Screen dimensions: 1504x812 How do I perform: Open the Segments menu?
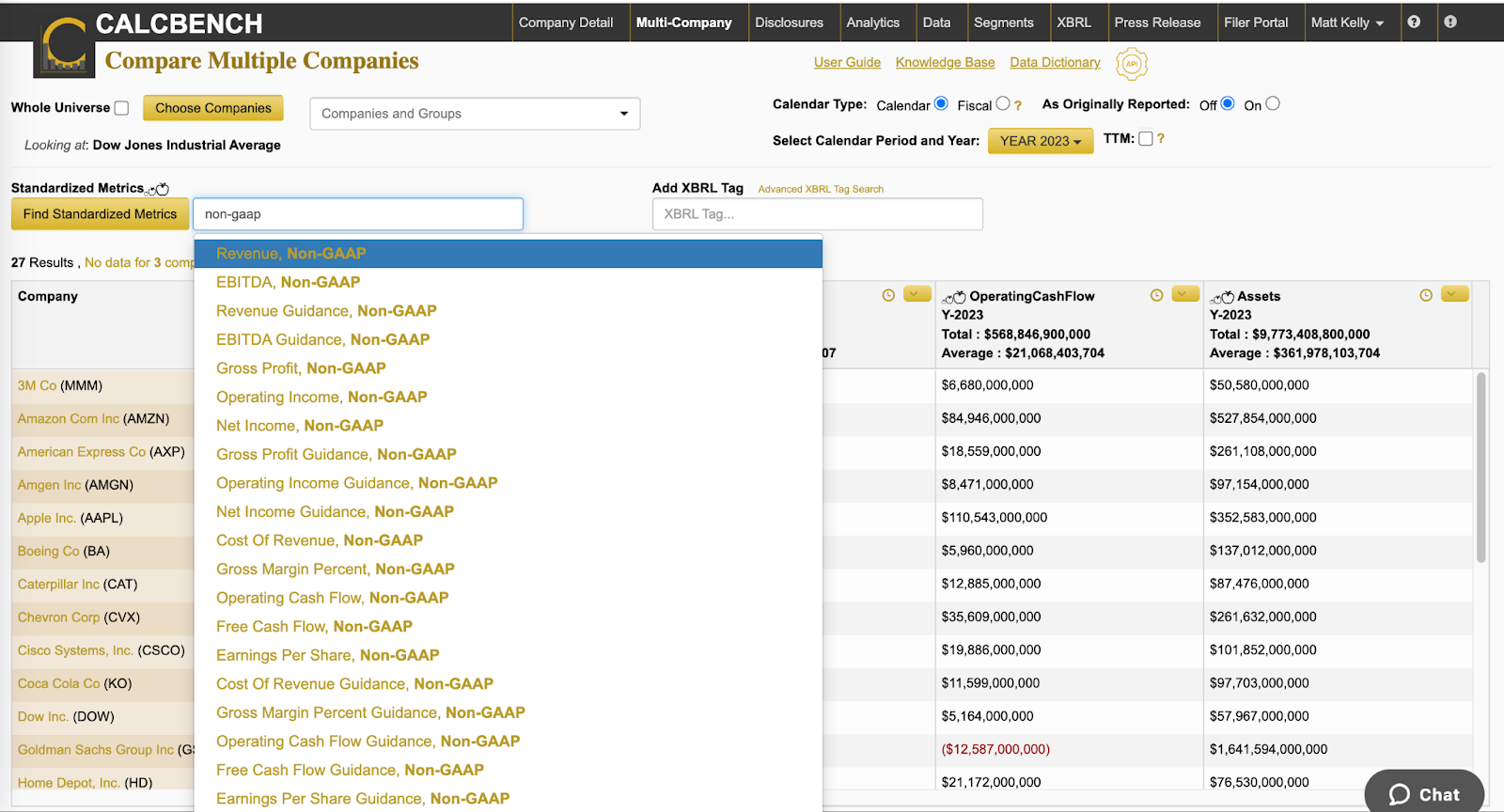(x=1003, y=23)
